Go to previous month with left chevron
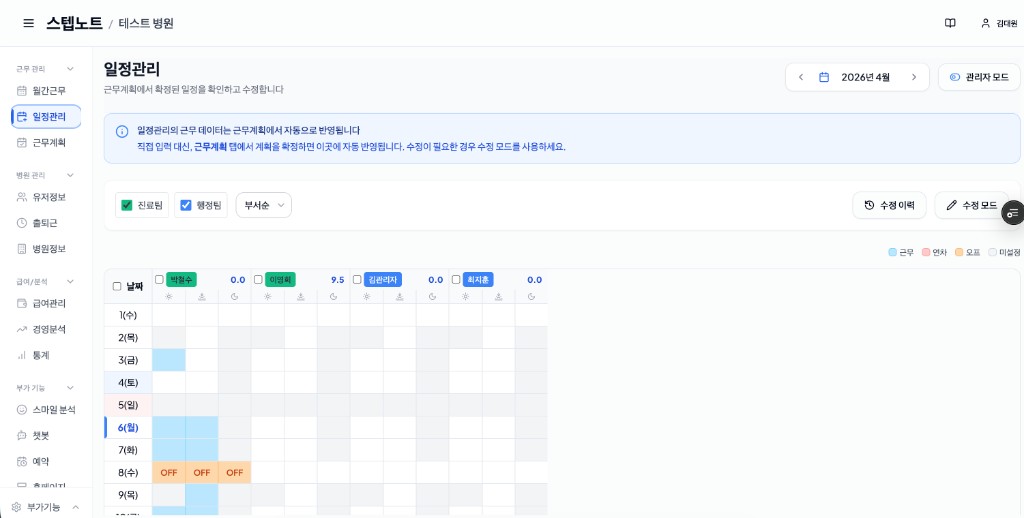 [x=801, y=77]
